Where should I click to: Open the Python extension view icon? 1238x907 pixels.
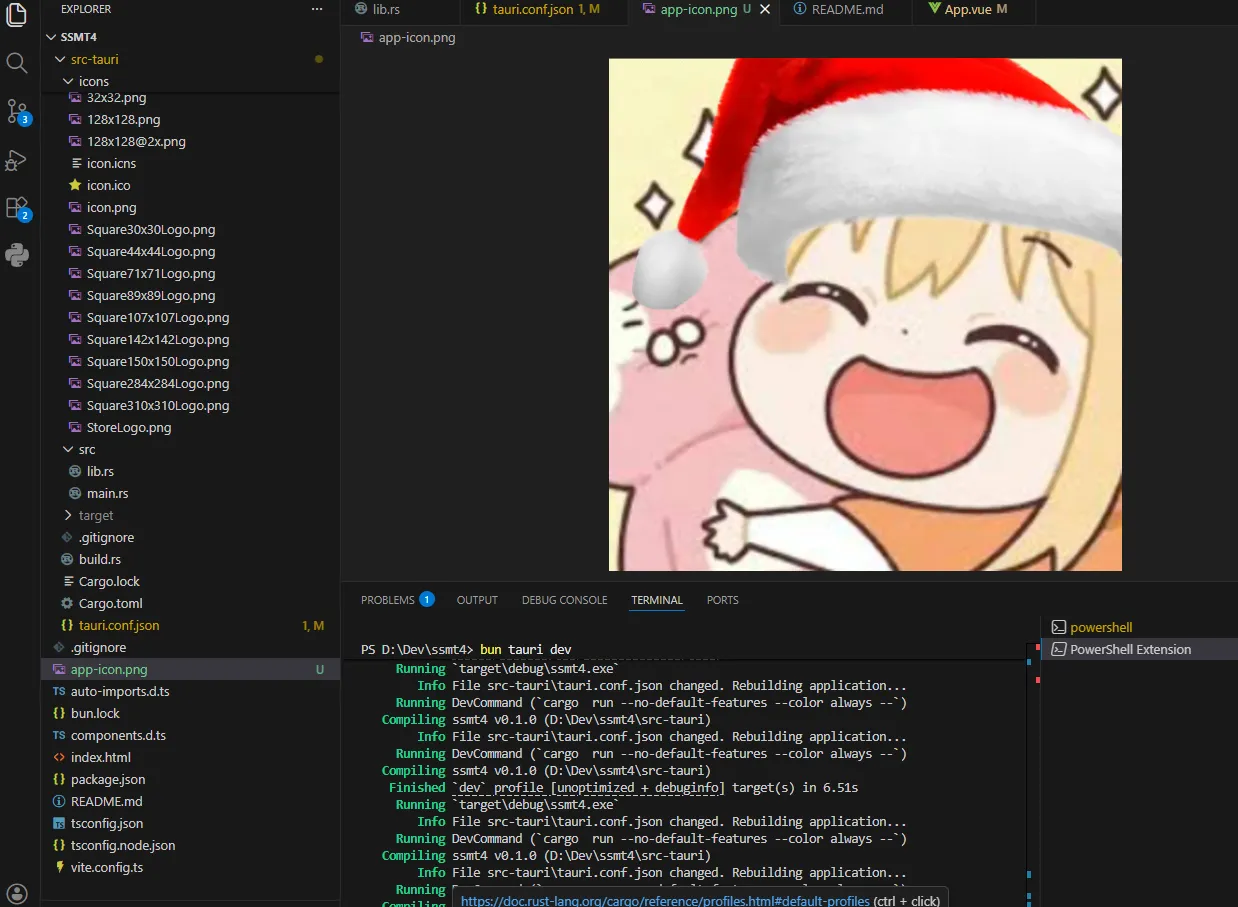pos(17,255)
